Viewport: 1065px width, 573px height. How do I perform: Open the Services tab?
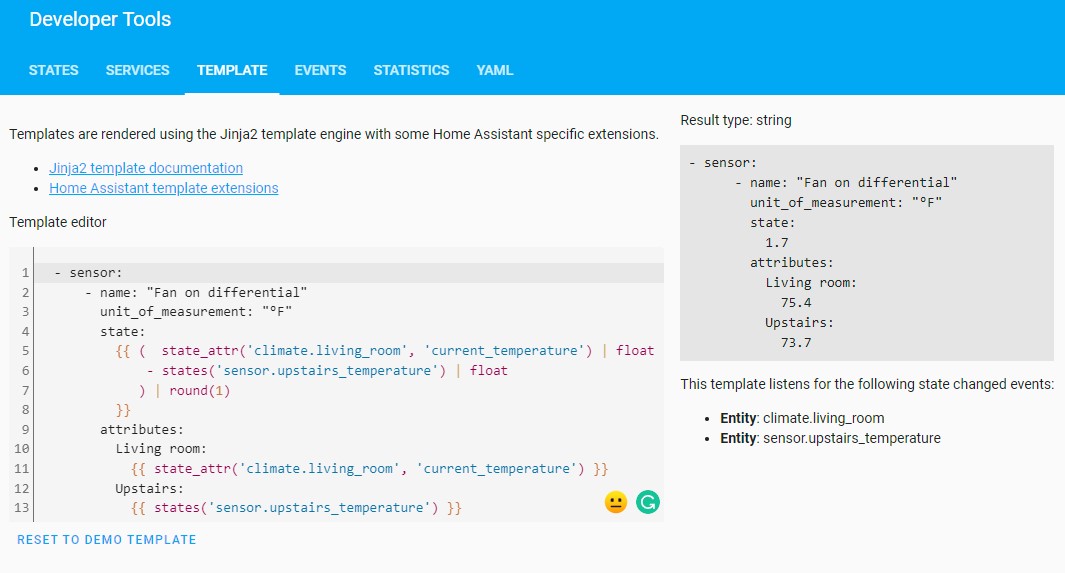[138, 70]
